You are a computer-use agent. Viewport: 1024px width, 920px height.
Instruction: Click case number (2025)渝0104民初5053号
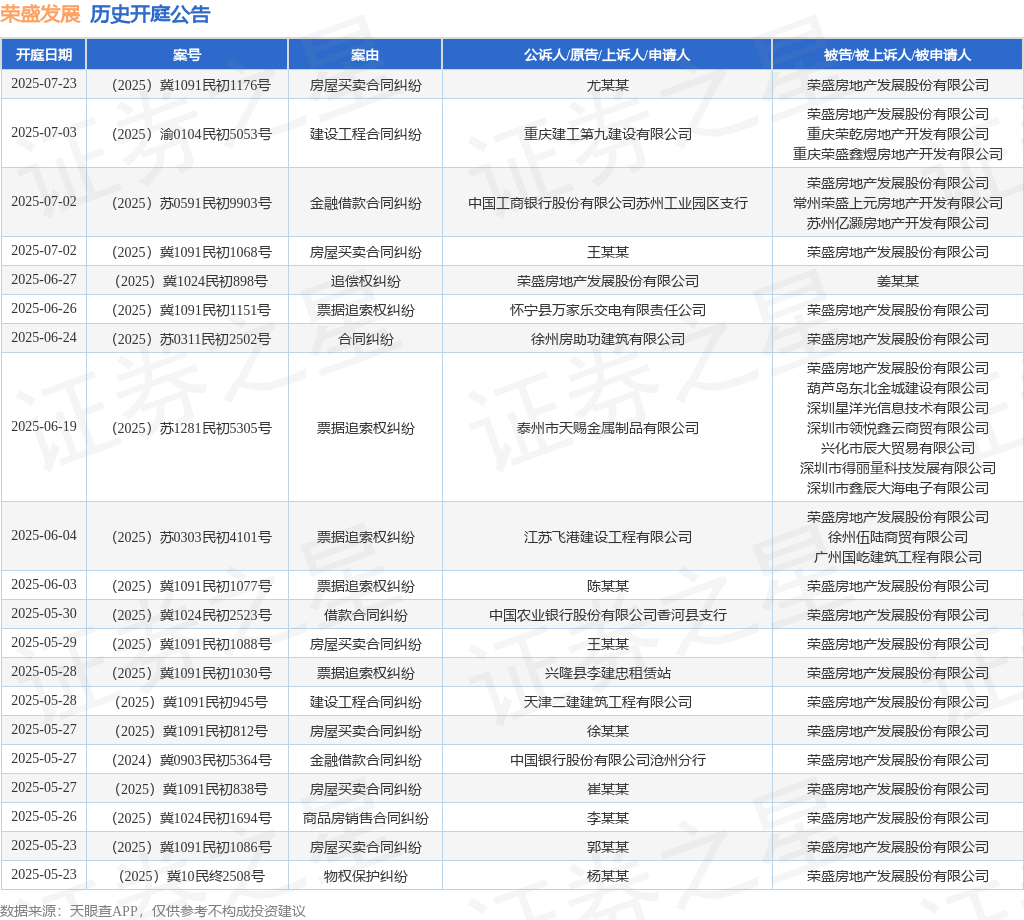click(191, 134)
